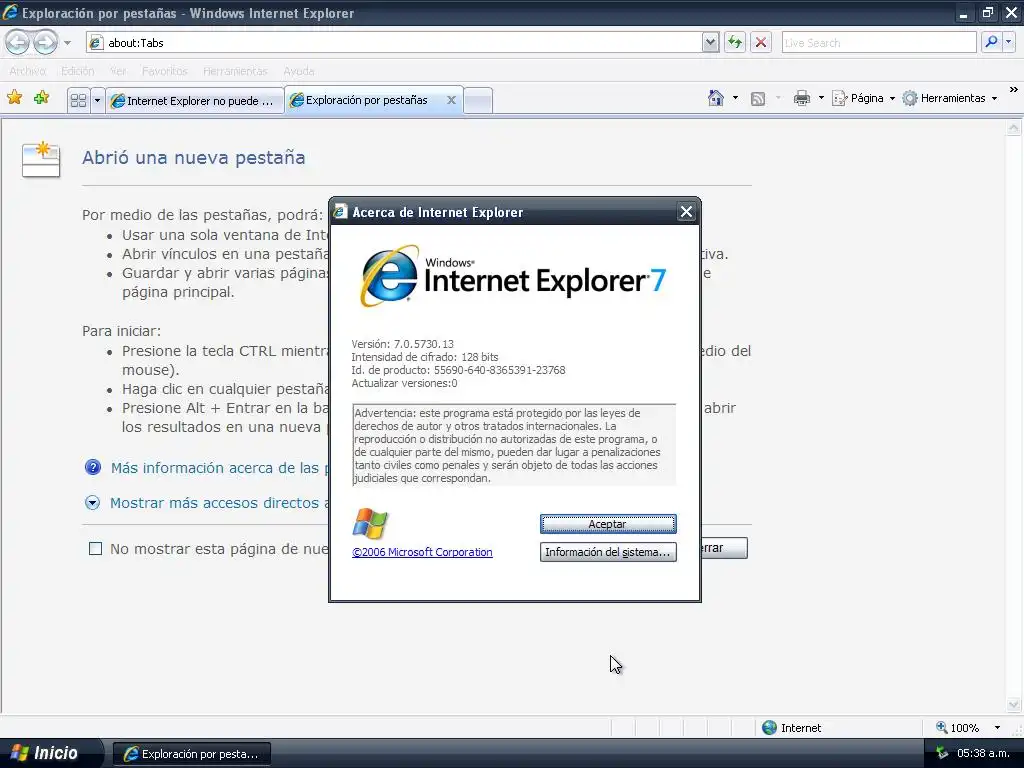Open '©2006 Microsoft Corporation' link

coord(422,552)
